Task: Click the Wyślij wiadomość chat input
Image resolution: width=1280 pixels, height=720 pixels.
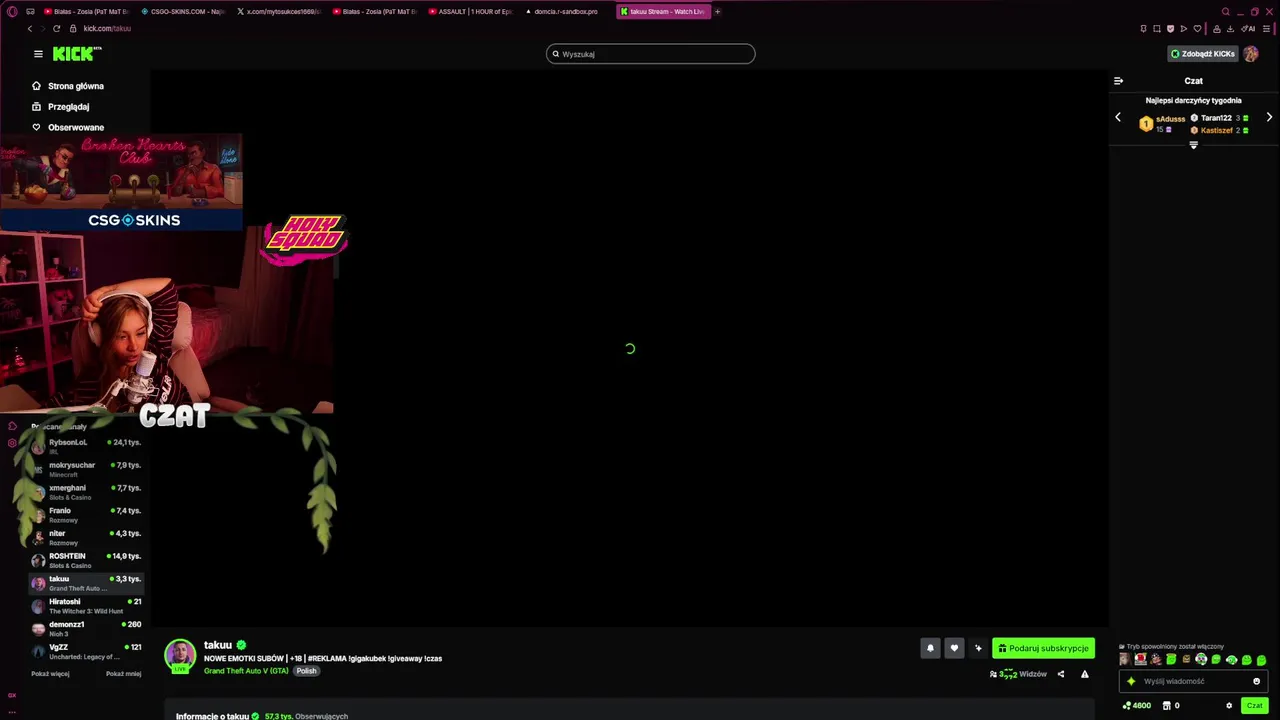Action: [x=1194, y=681]
